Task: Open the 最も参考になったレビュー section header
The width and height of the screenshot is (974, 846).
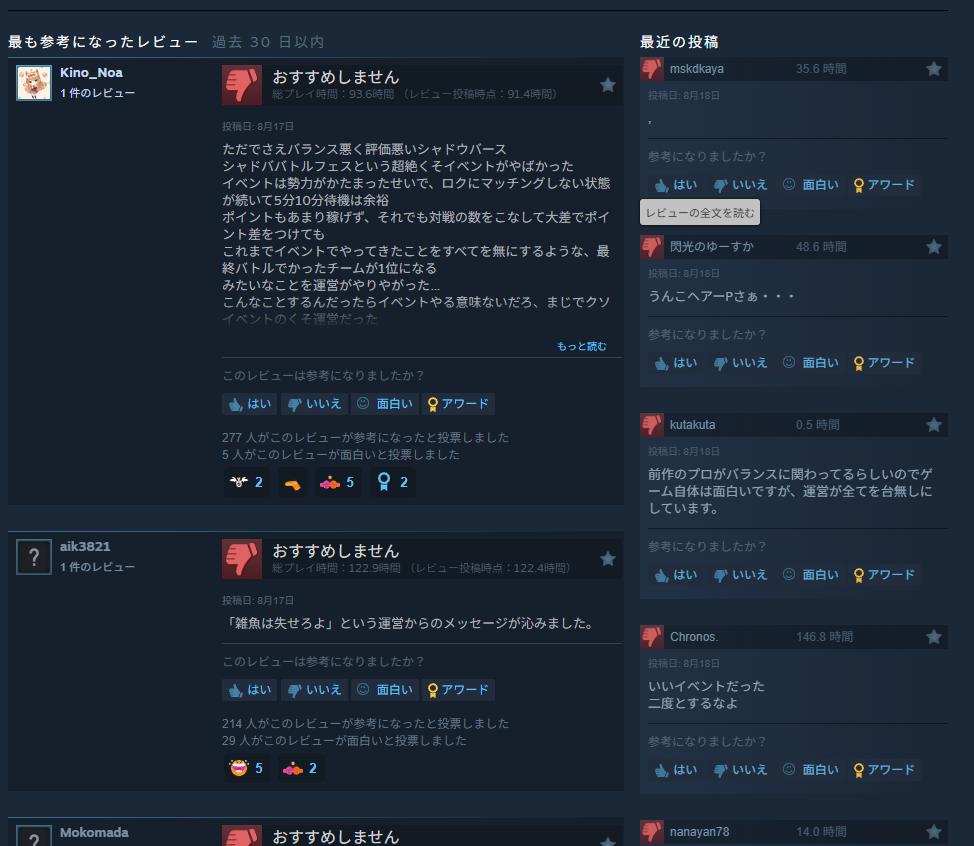Action: pyautogui.click(x=103, y=42)
